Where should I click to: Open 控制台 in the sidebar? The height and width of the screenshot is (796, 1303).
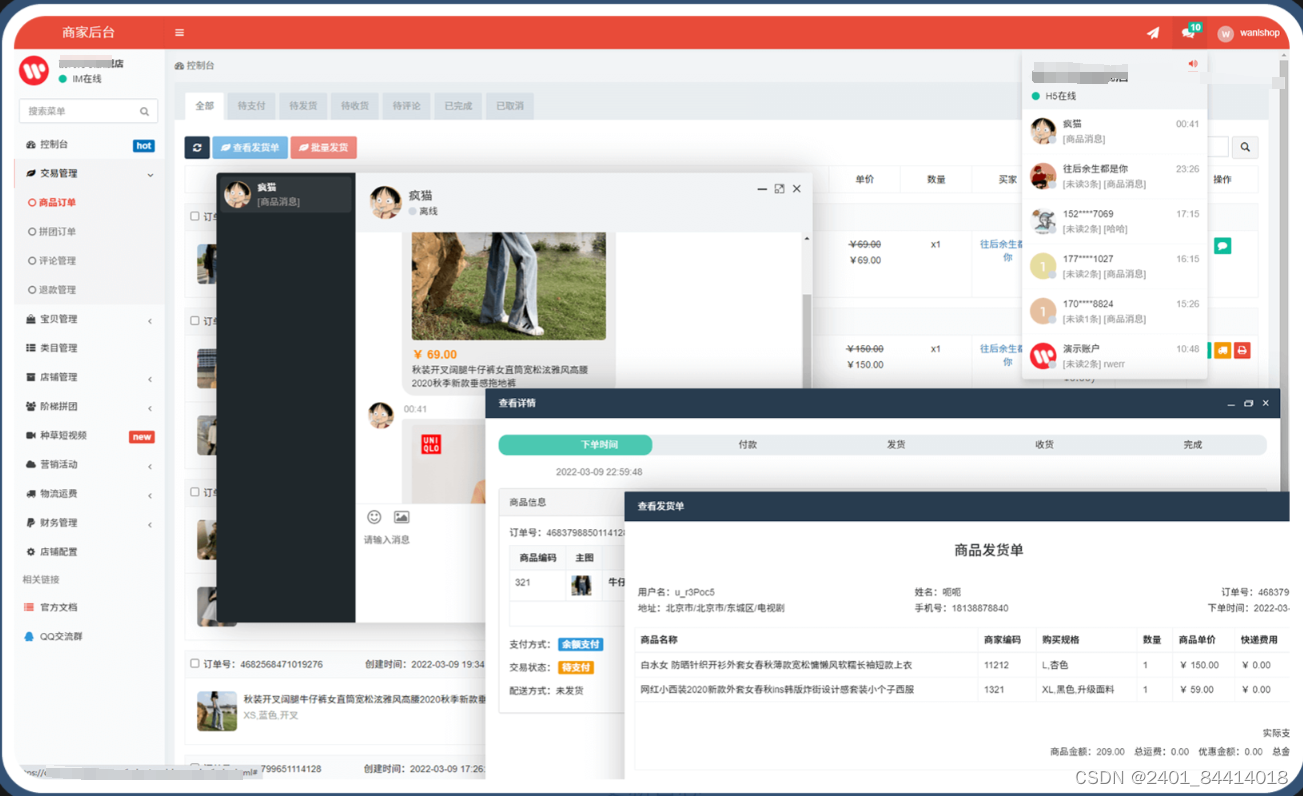(89, 145)
